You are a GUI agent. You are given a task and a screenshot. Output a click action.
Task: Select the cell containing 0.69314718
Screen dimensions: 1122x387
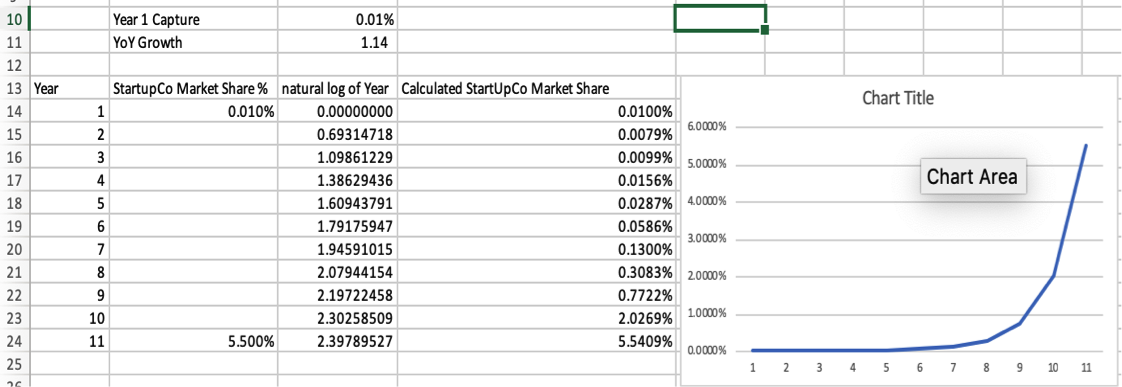(337, 135)
